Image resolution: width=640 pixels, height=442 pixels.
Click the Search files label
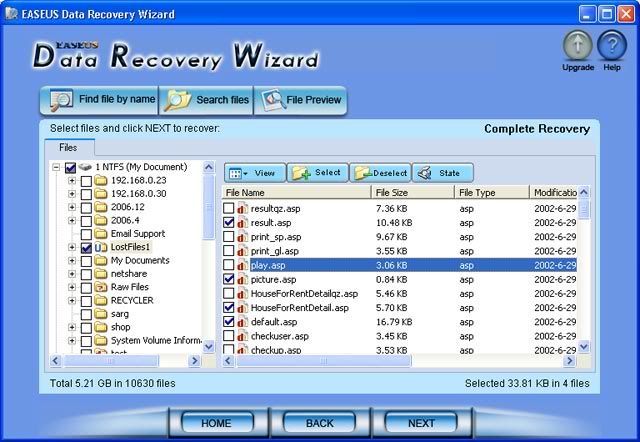[222, 100]
